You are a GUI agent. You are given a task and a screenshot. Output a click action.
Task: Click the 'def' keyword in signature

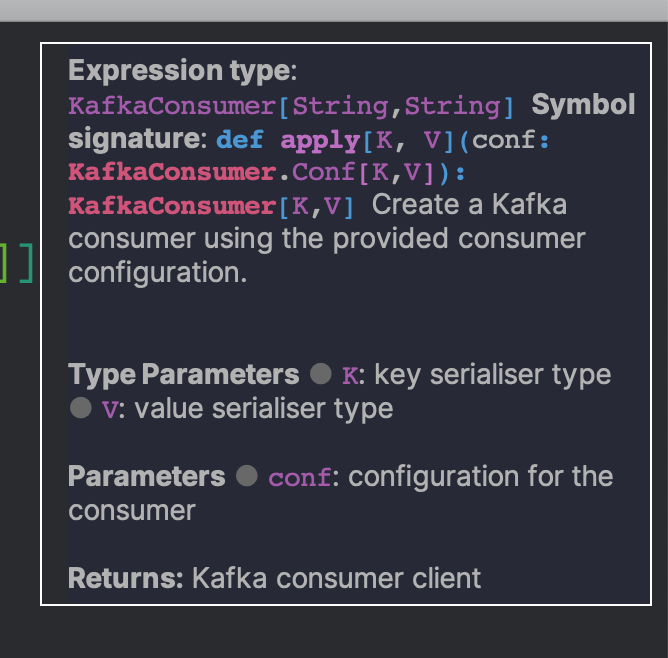240,140
